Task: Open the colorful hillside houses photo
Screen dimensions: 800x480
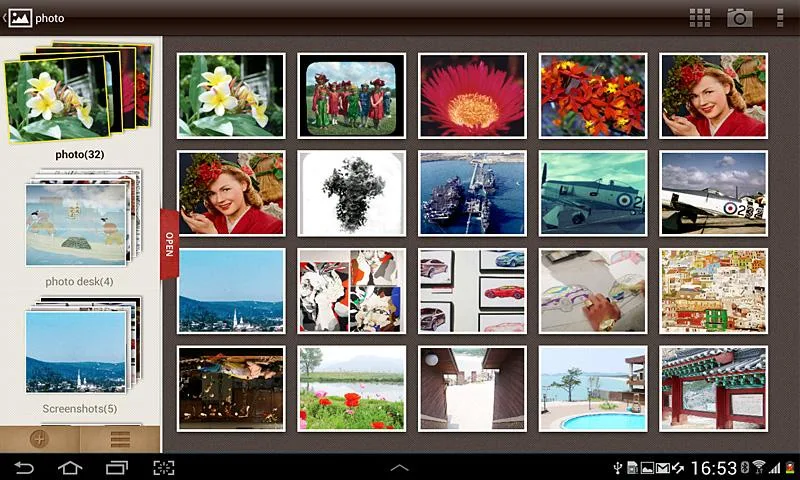Action: [x=713, y=291]
